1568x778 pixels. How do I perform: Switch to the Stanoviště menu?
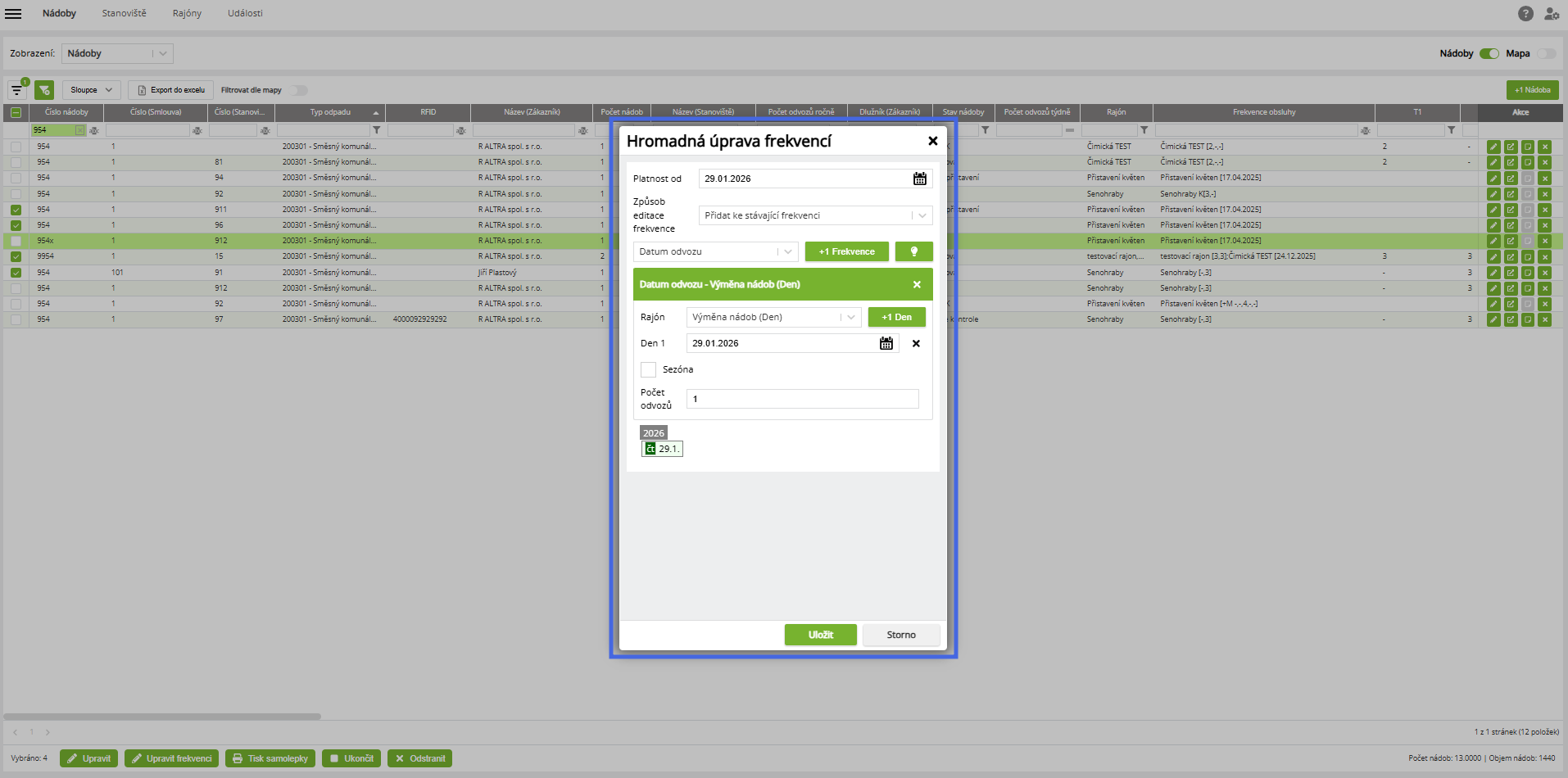124,13
